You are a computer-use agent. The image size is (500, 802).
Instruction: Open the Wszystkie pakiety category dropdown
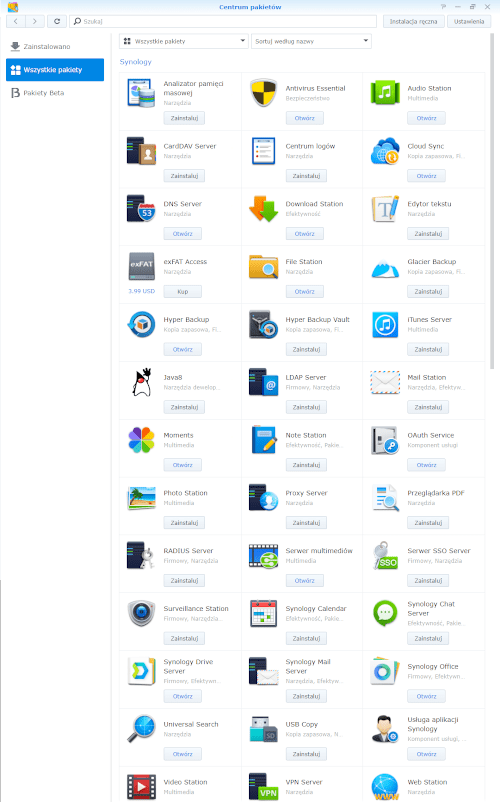pos(184,41)
